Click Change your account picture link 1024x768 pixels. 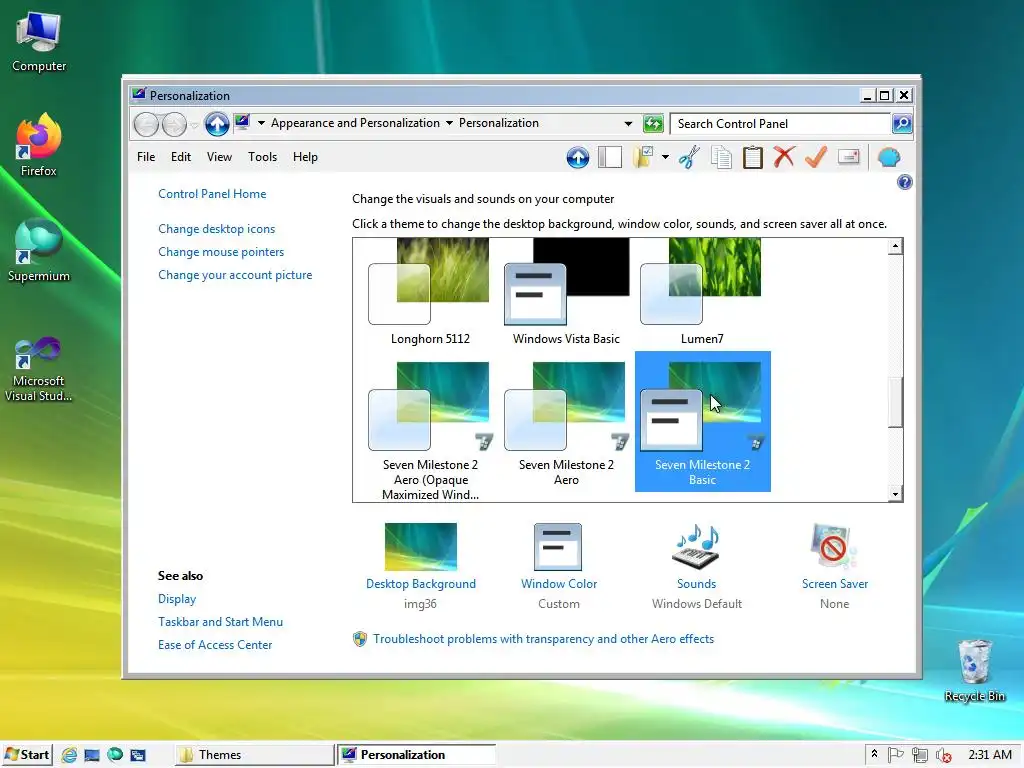click(x=235, y=275)
